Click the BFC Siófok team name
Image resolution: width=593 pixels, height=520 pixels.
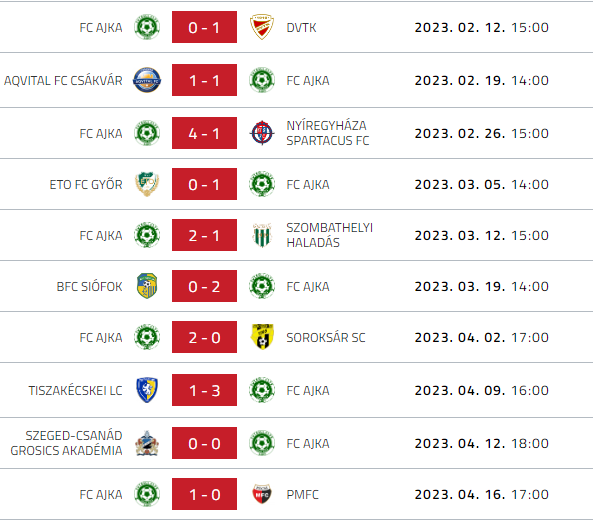tap(89, 287)
